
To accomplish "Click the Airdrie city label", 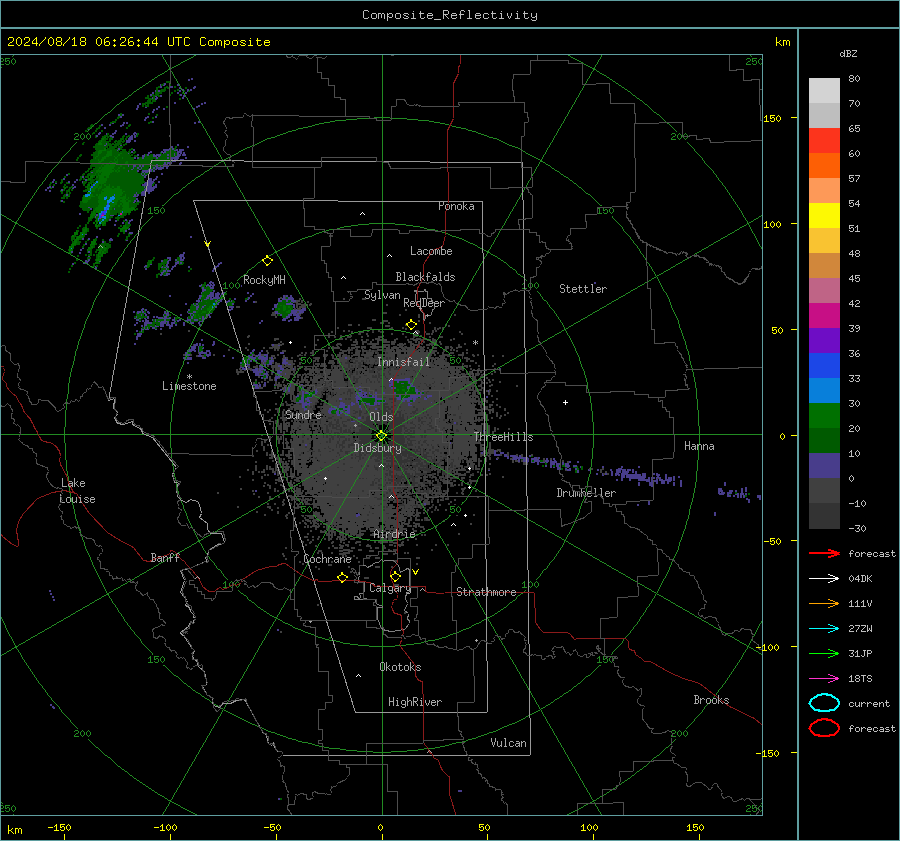I will coord(394,534).
